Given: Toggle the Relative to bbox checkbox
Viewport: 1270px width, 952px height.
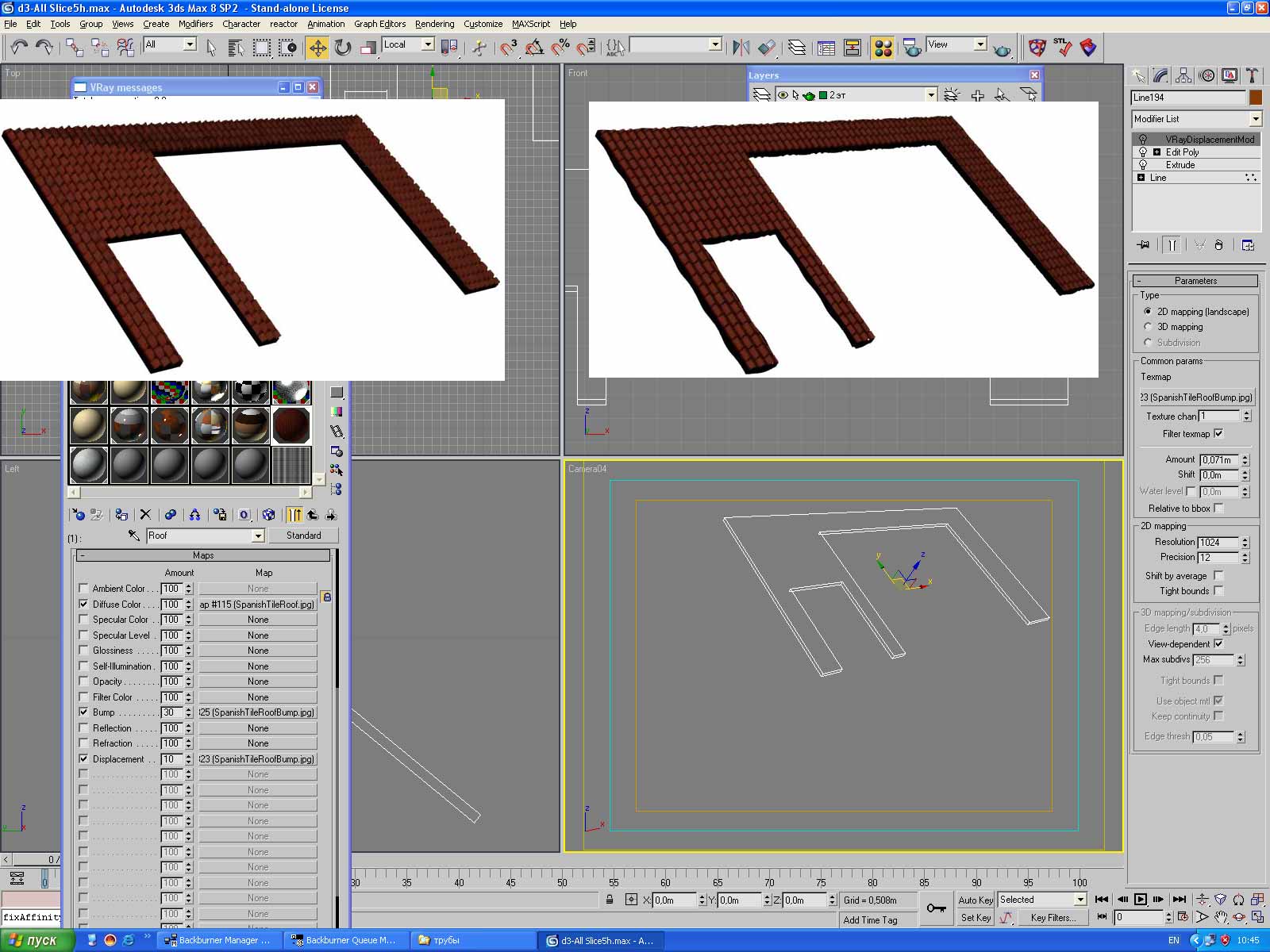Looking at the screenshot, I should [1218, 509].
